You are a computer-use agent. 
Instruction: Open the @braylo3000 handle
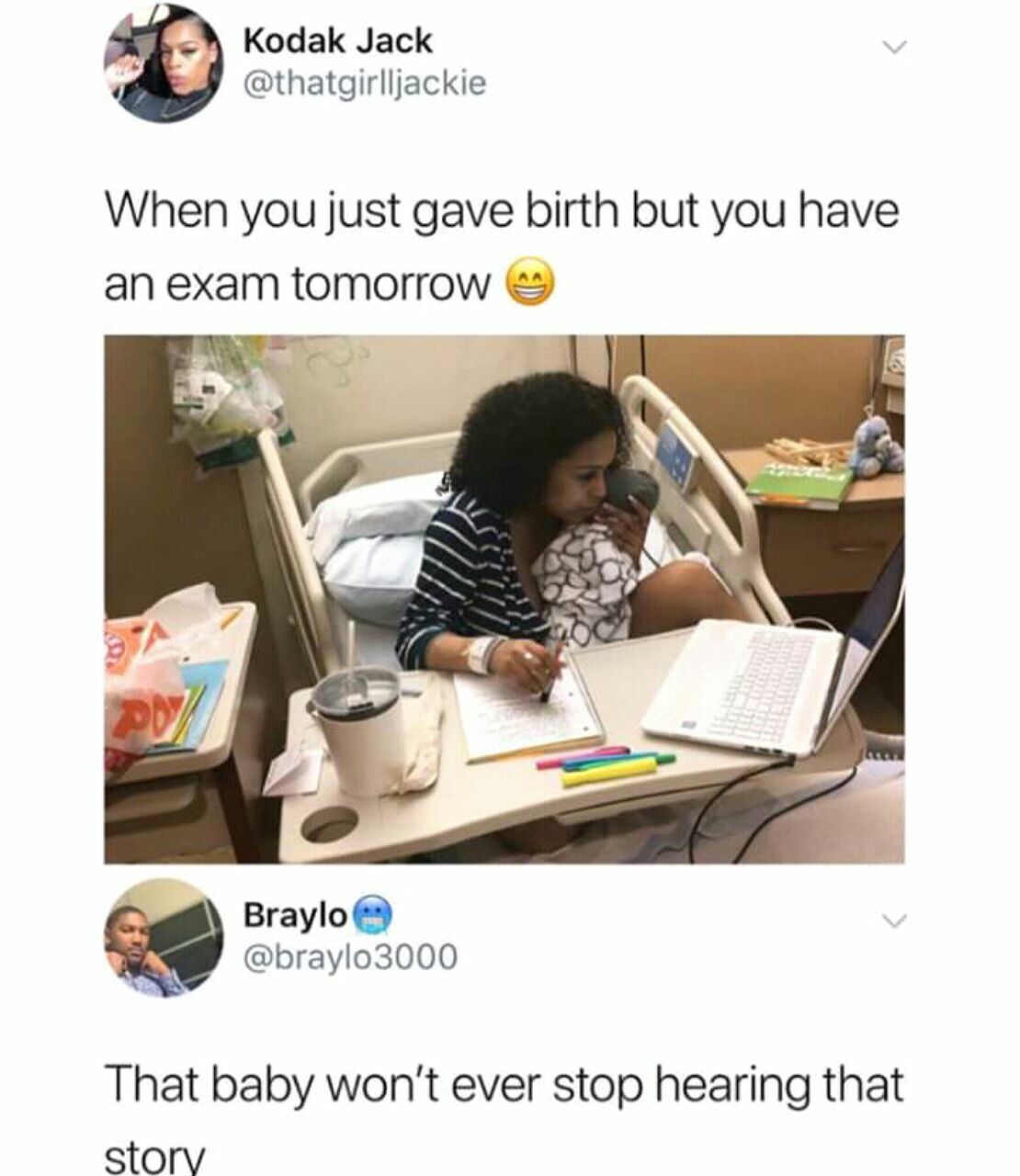(349, 958)
